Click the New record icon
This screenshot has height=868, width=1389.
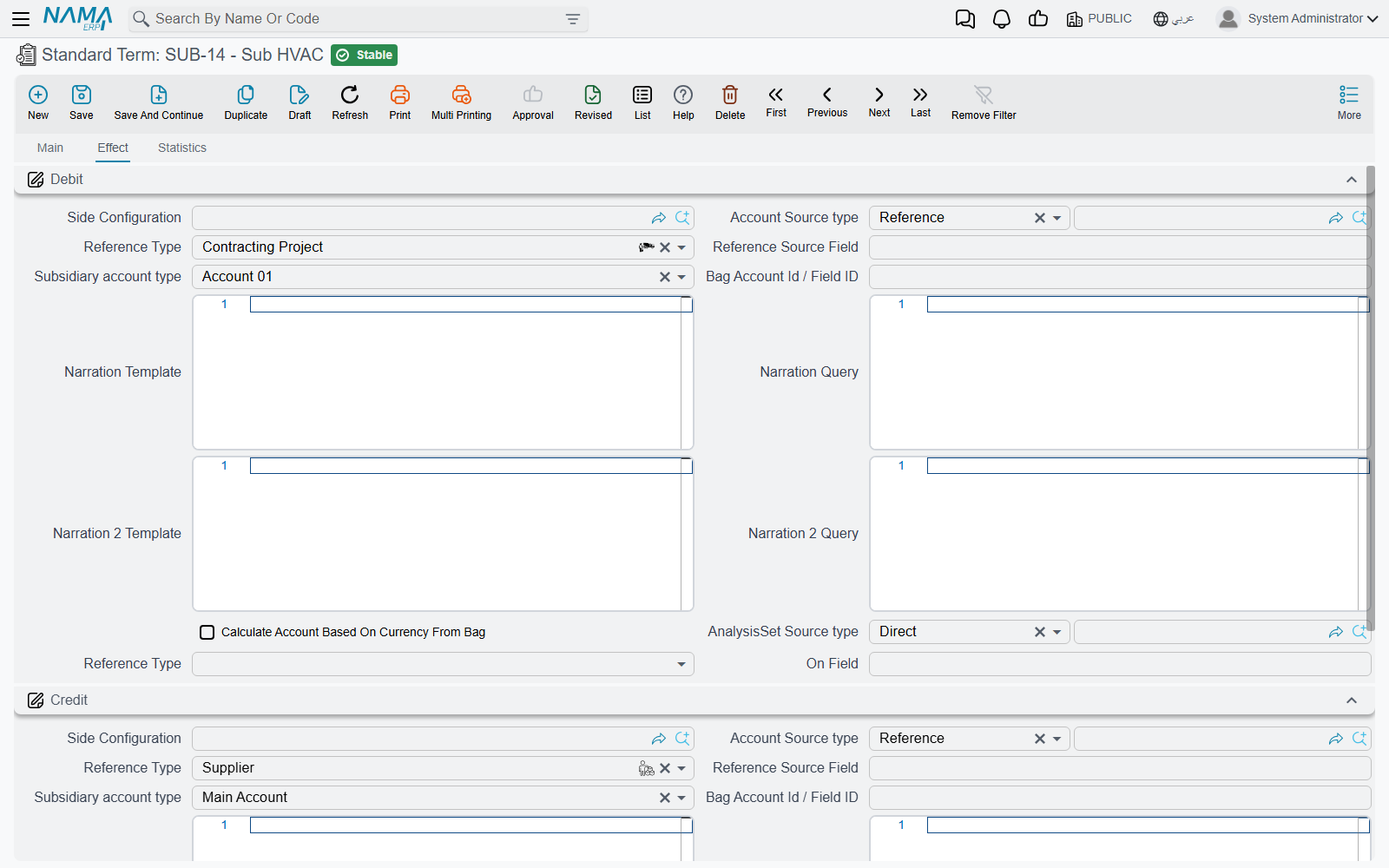(38, 102)
